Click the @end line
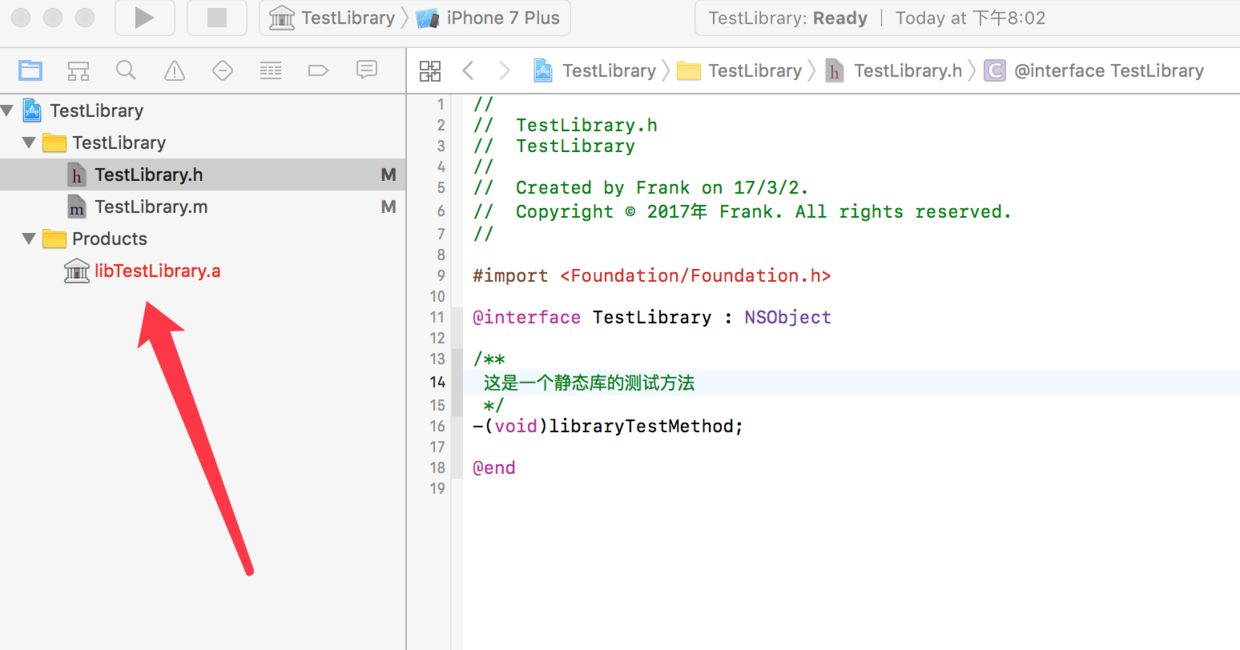The height and width of the screenshot is (650, 1240). [x=494, y=467]
